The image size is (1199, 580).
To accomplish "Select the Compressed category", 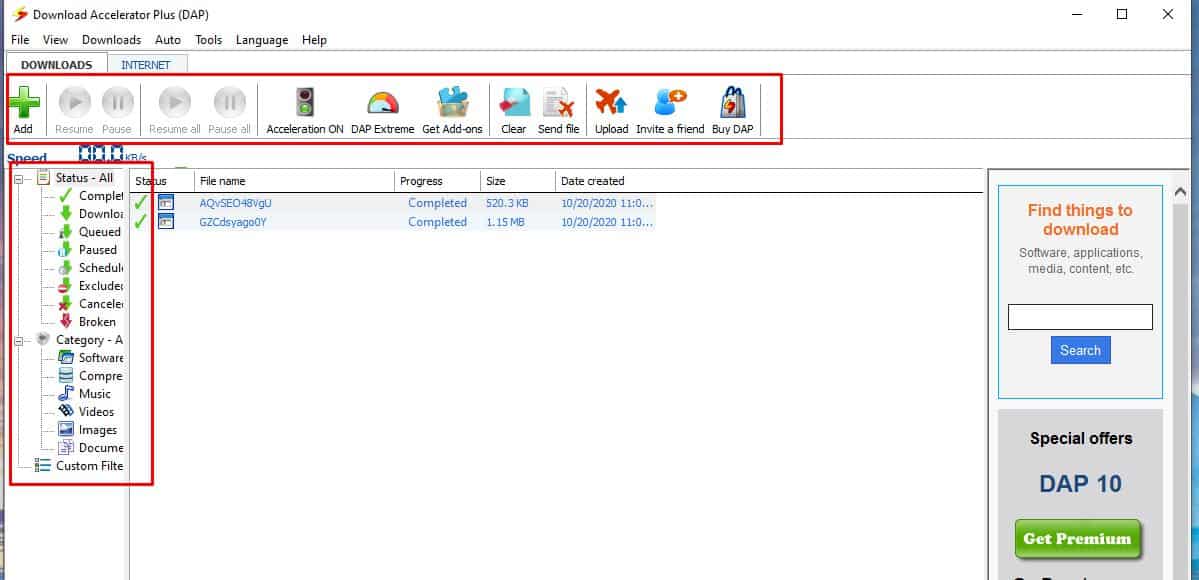I will click(101, 376).
